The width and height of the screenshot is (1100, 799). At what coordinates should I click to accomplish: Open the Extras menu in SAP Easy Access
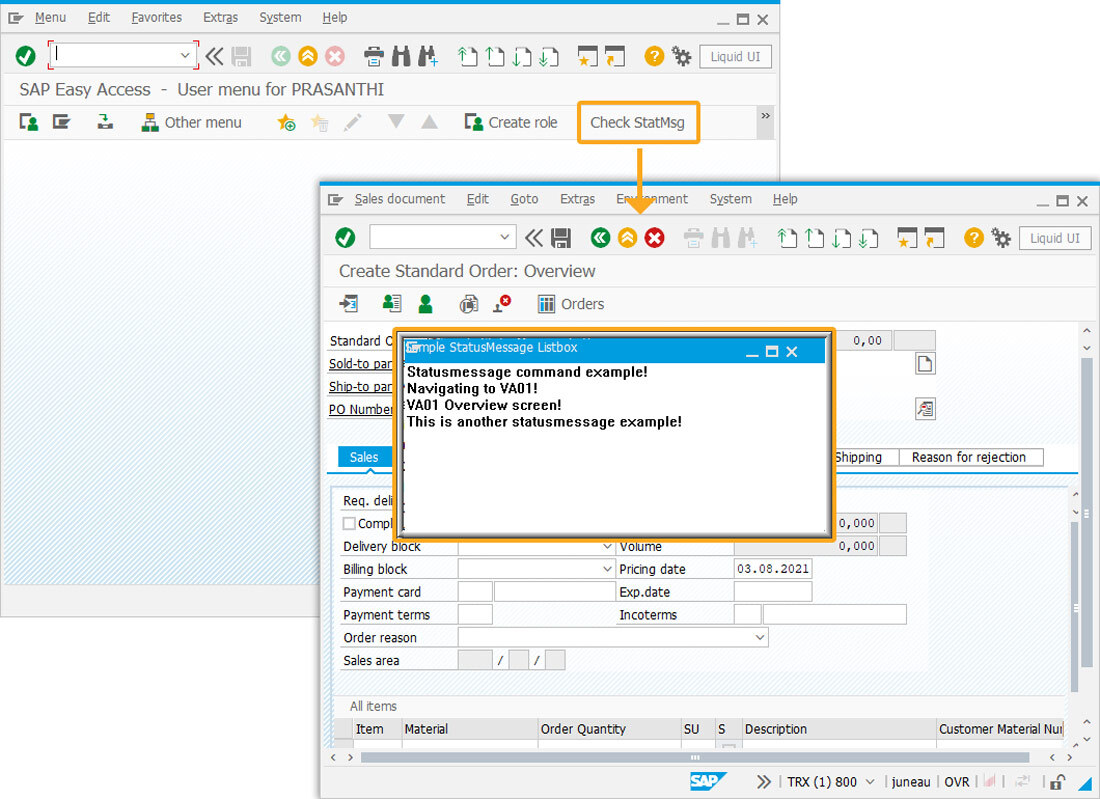pos(220,18)
